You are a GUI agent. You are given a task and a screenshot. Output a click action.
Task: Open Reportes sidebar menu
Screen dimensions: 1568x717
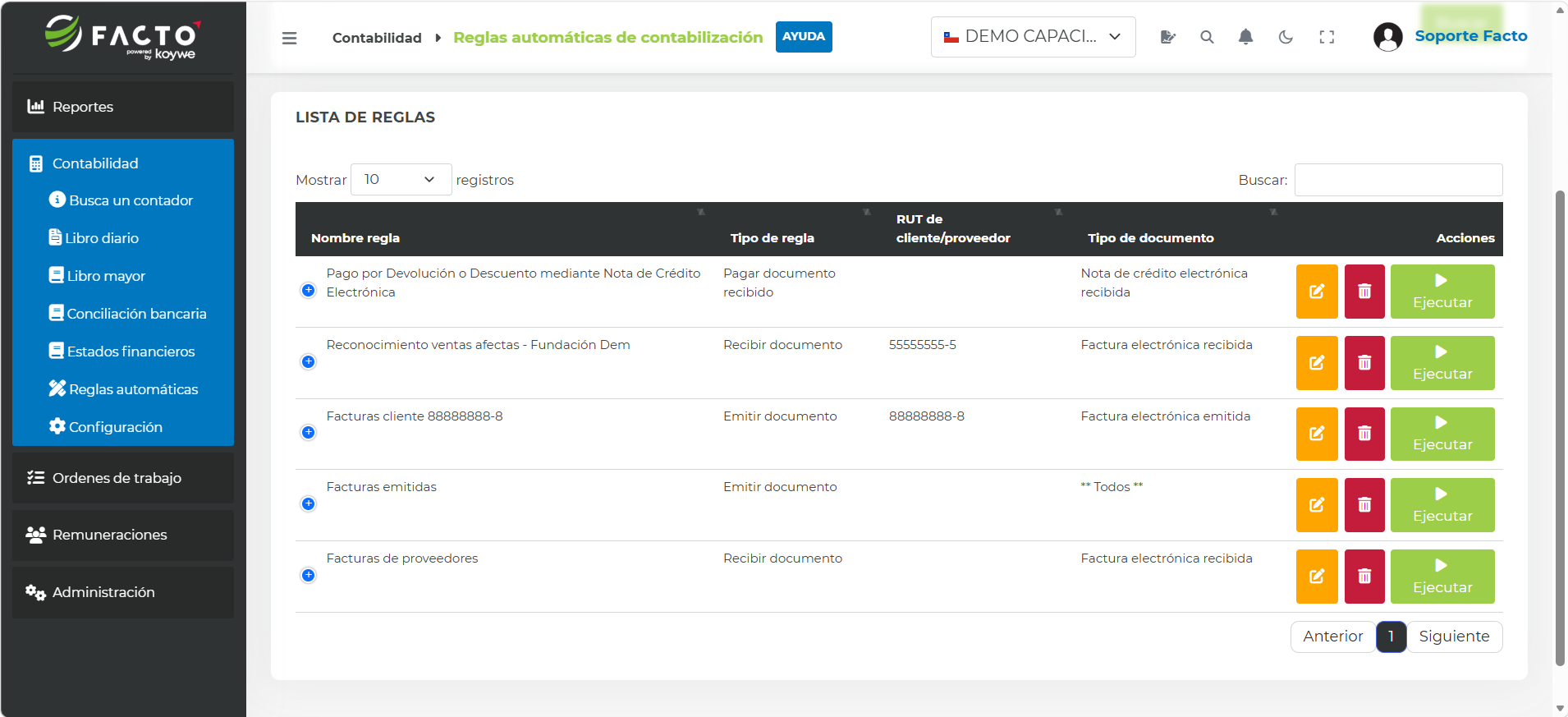(x=123, y=107)
